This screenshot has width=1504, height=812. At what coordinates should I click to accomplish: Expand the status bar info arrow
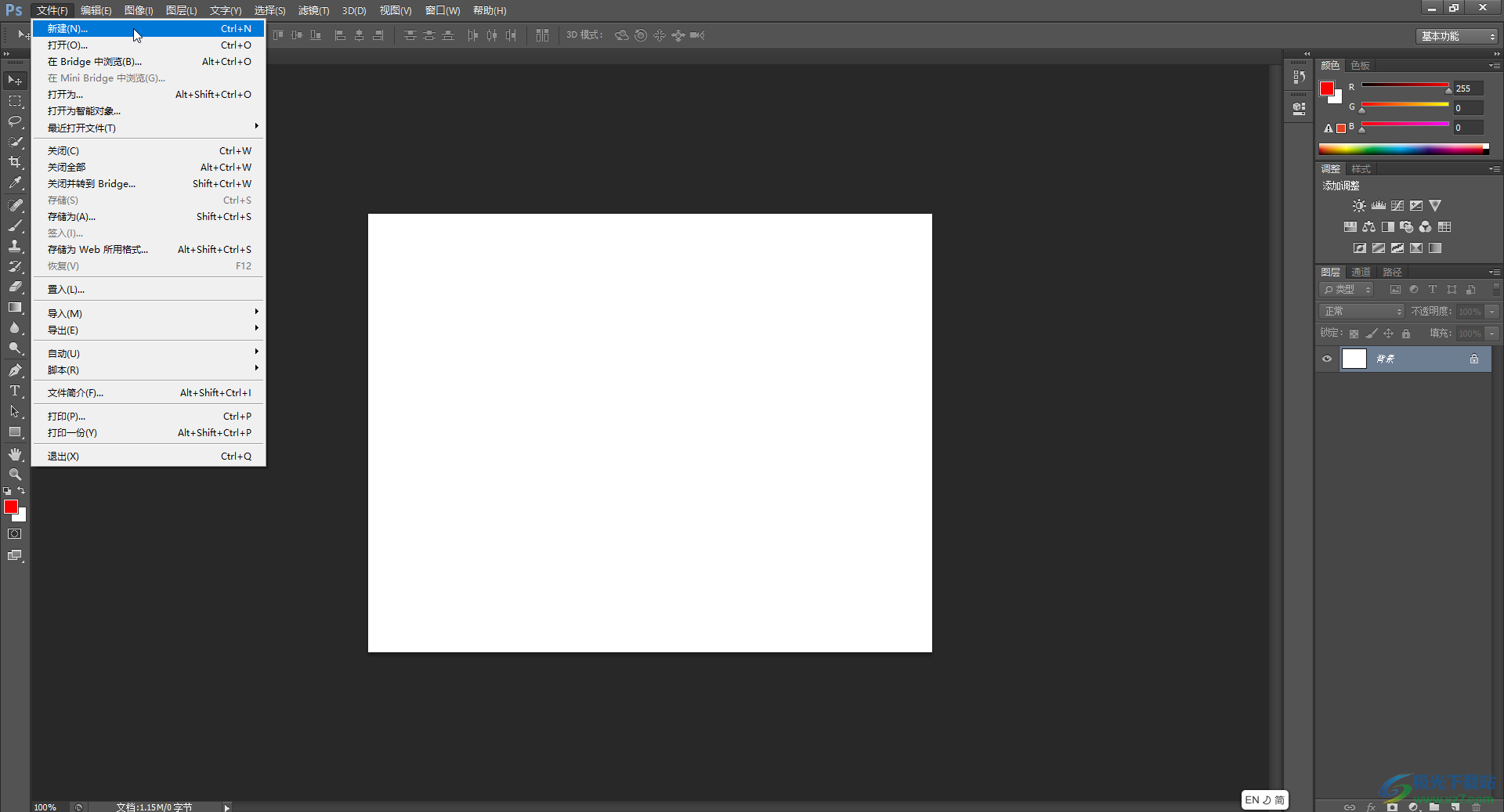coord(227,807)
